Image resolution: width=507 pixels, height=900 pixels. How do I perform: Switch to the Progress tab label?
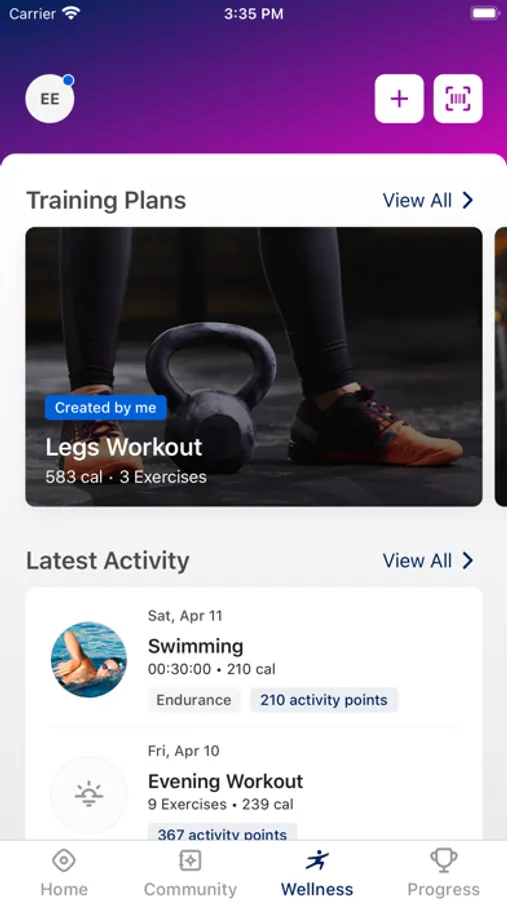pos(443,889)
